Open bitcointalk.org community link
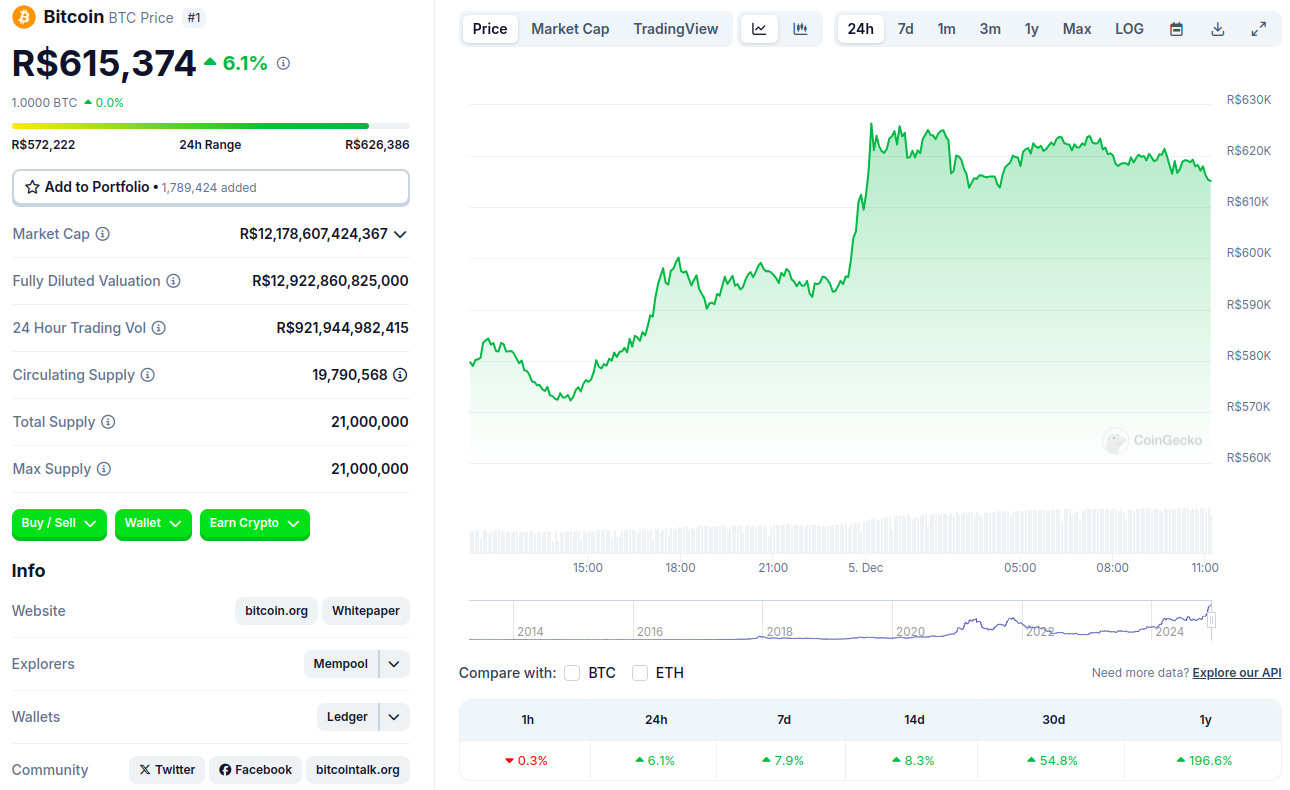This screenshot has height=790, width=1290. 358,770
